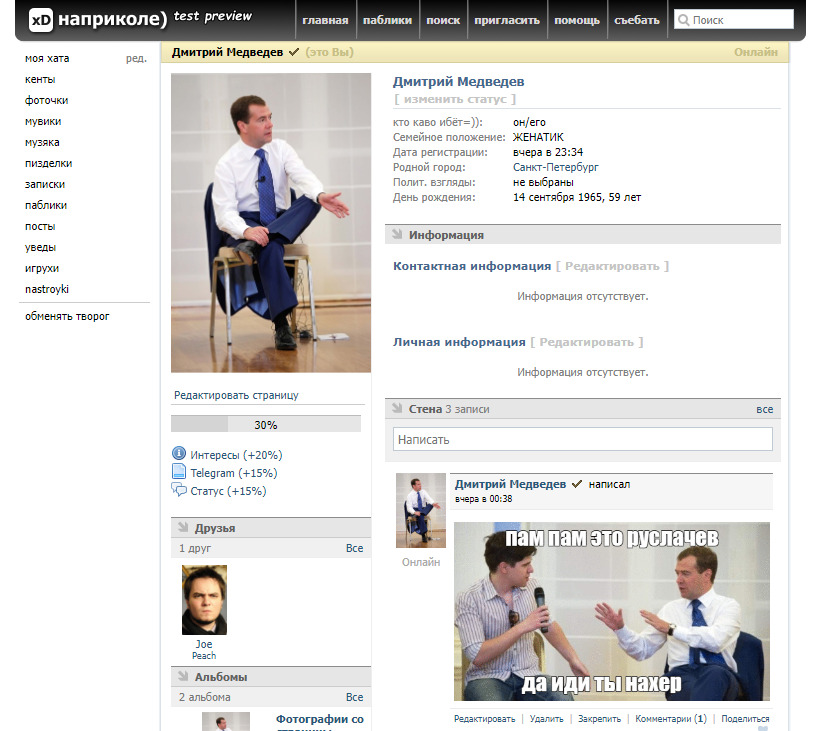Click the Написать wall input field
The height and width of the screenshot is (731, 821).
[x=582, y=439]
